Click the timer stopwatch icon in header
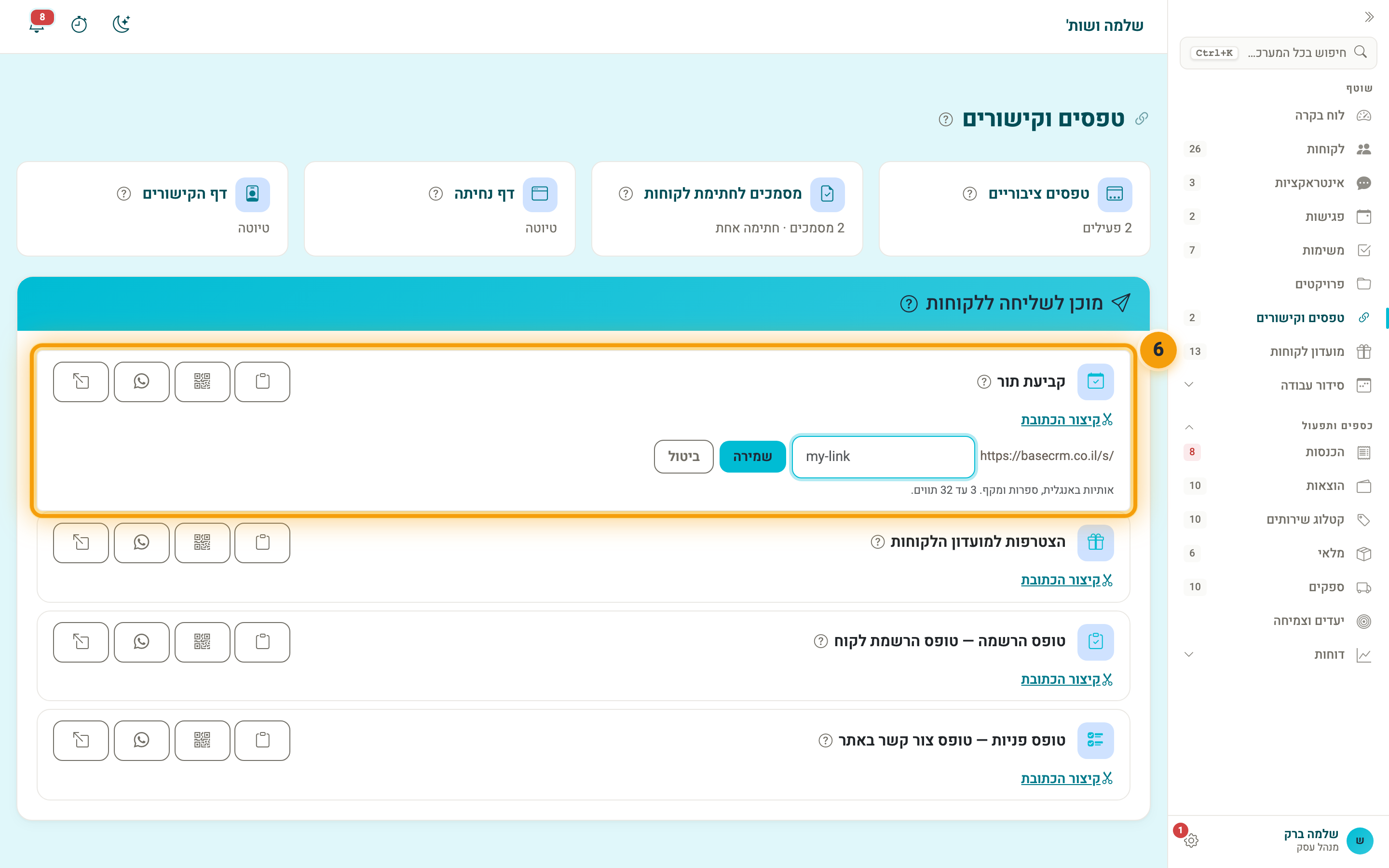 click(x=79, y=24)
